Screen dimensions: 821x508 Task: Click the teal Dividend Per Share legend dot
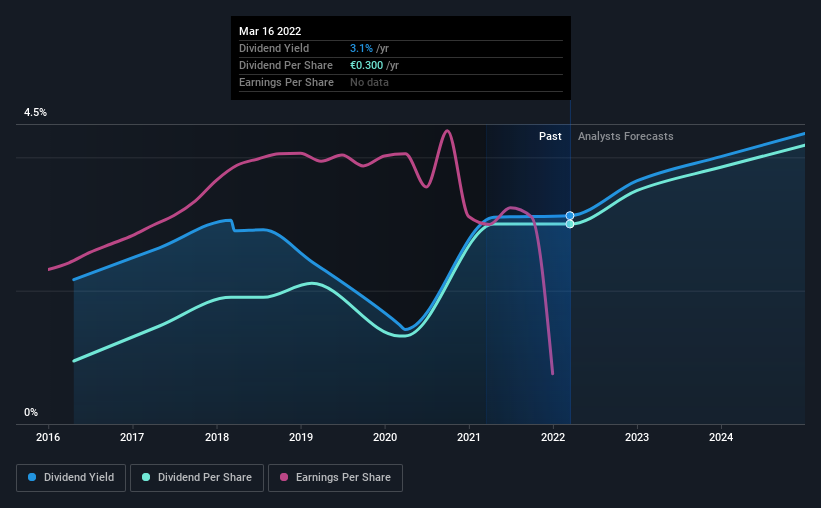tap(146, 477)
